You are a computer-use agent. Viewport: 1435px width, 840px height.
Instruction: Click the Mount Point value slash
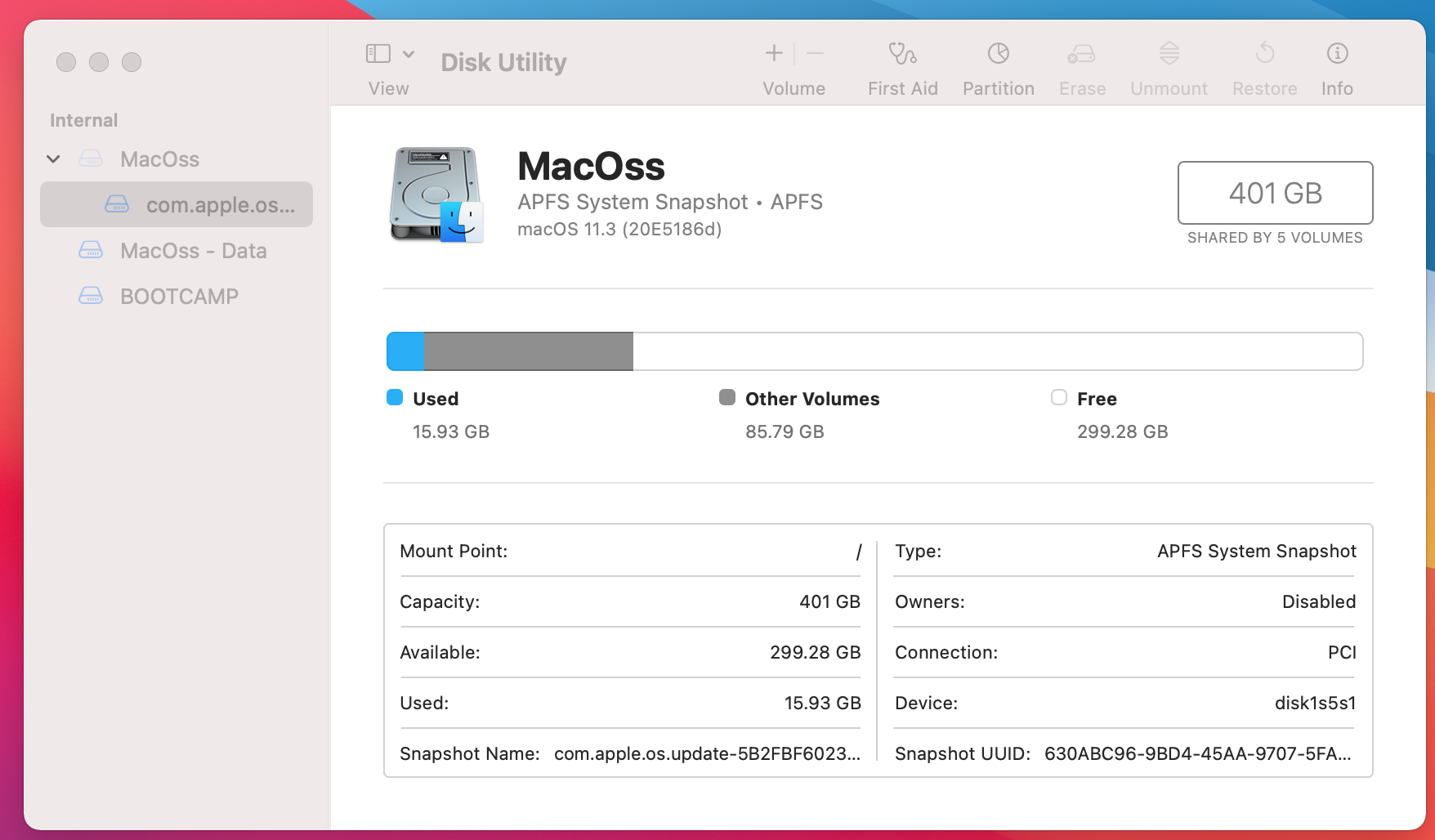(x=858, y=552)
